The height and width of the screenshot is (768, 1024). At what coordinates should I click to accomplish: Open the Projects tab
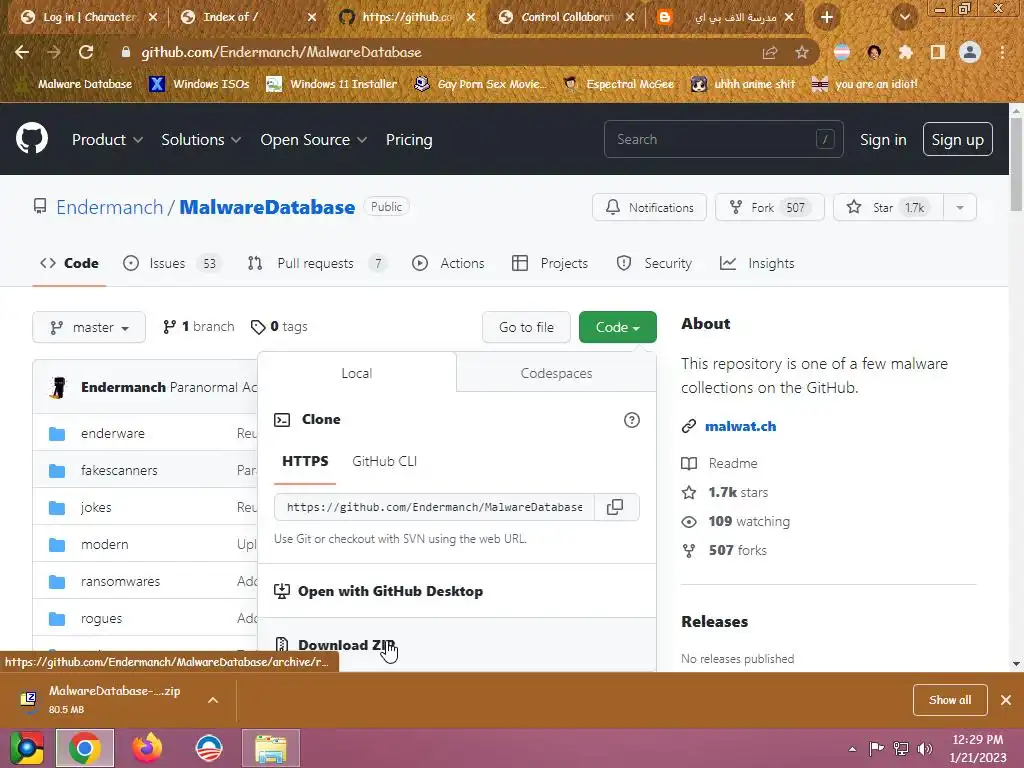(x=550, y=264)
